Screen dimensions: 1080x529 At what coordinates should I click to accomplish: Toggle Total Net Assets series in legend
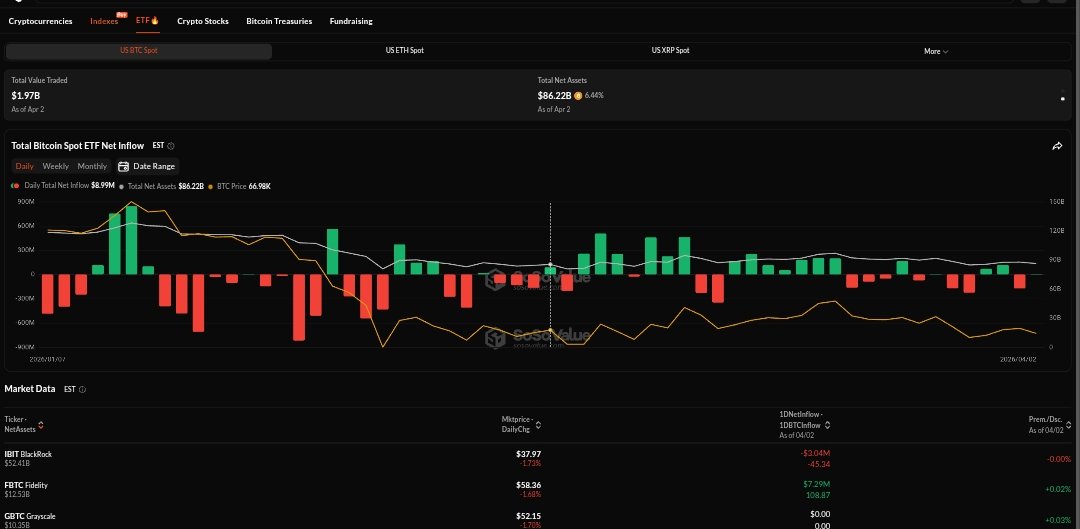(165, 186)
